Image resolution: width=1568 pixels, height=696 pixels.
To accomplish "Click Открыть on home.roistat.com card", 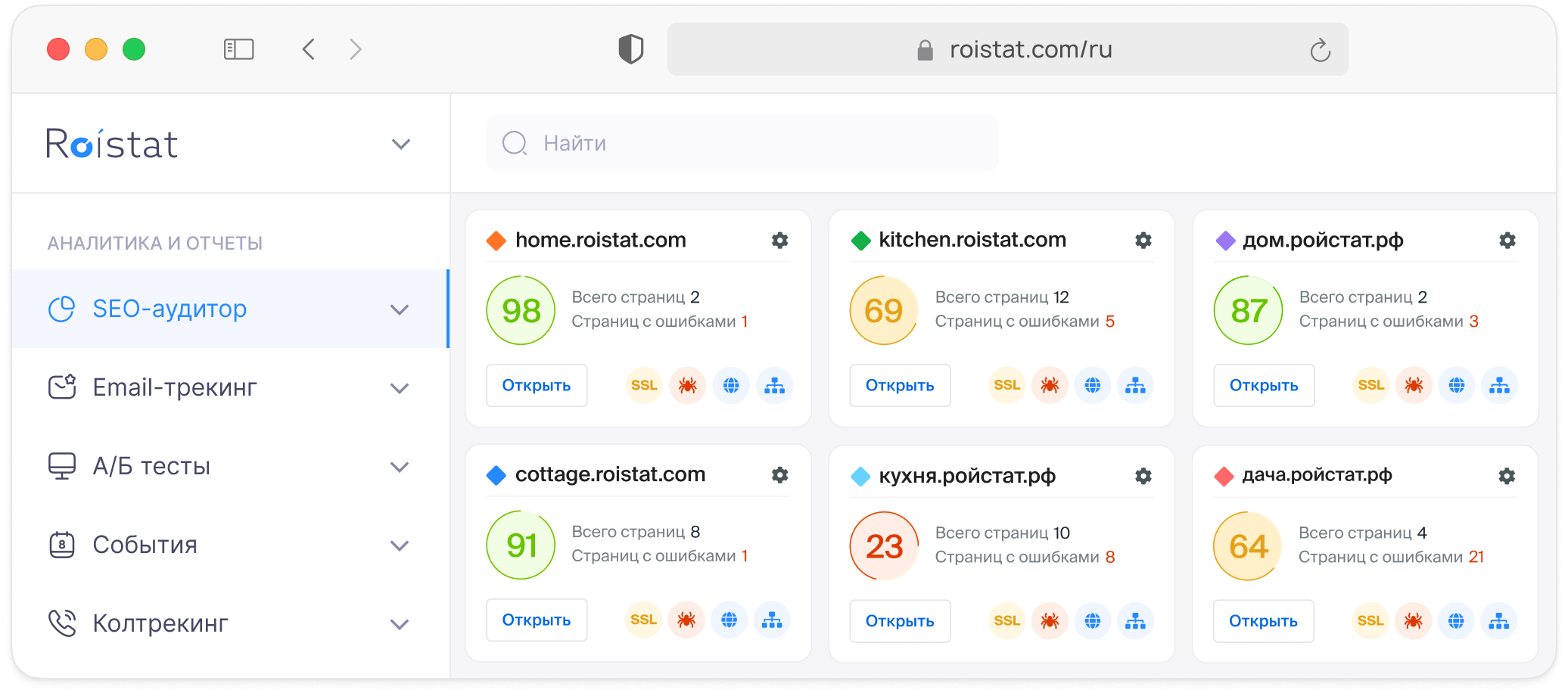I will [537, 386].
